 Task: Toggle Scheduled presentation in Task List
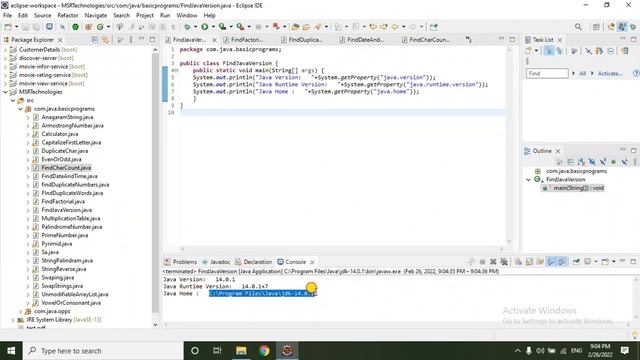pos(560,51)
